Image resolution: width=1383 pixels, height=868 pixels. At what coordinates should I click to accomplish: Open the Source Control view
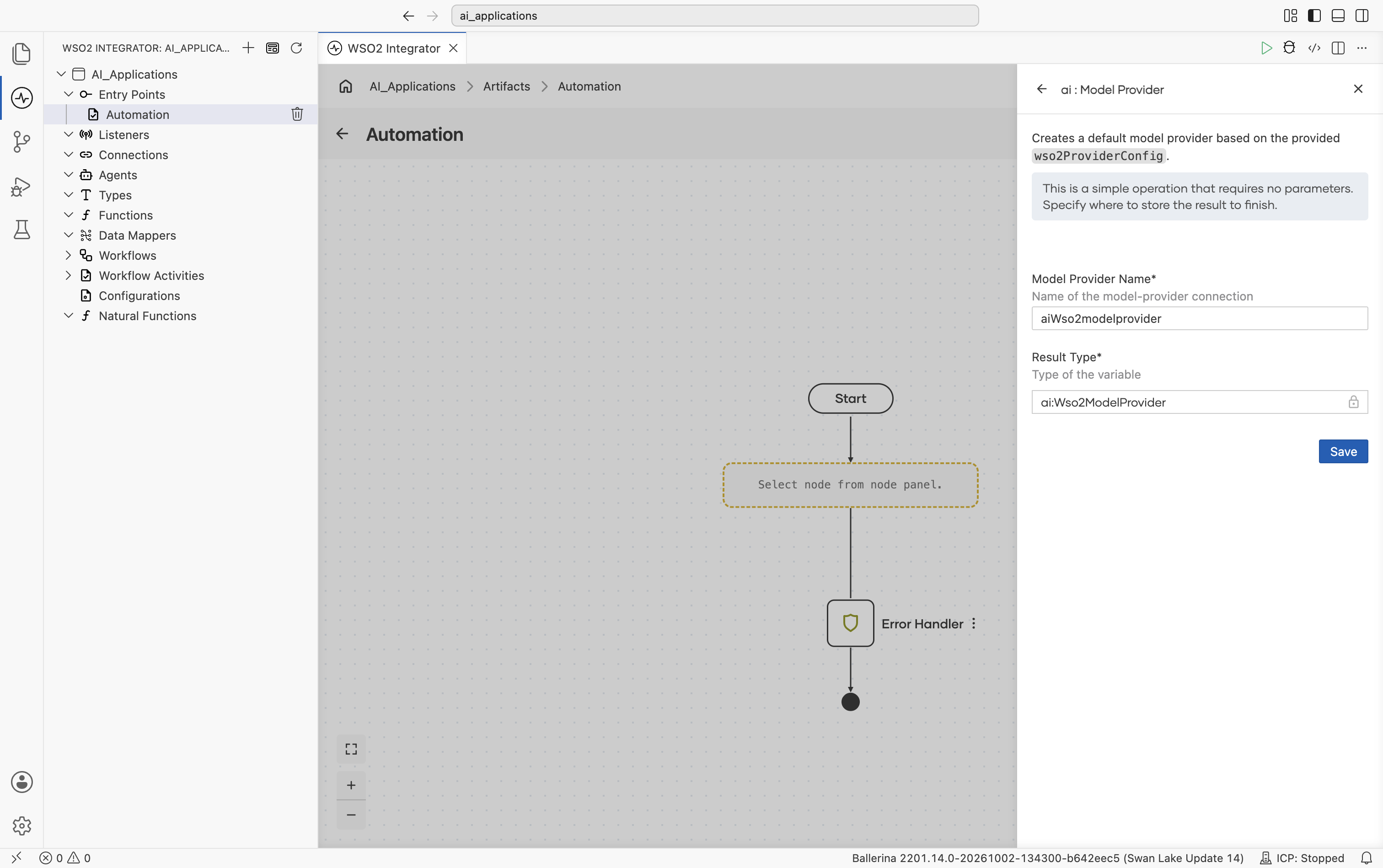tap(22, 142)
